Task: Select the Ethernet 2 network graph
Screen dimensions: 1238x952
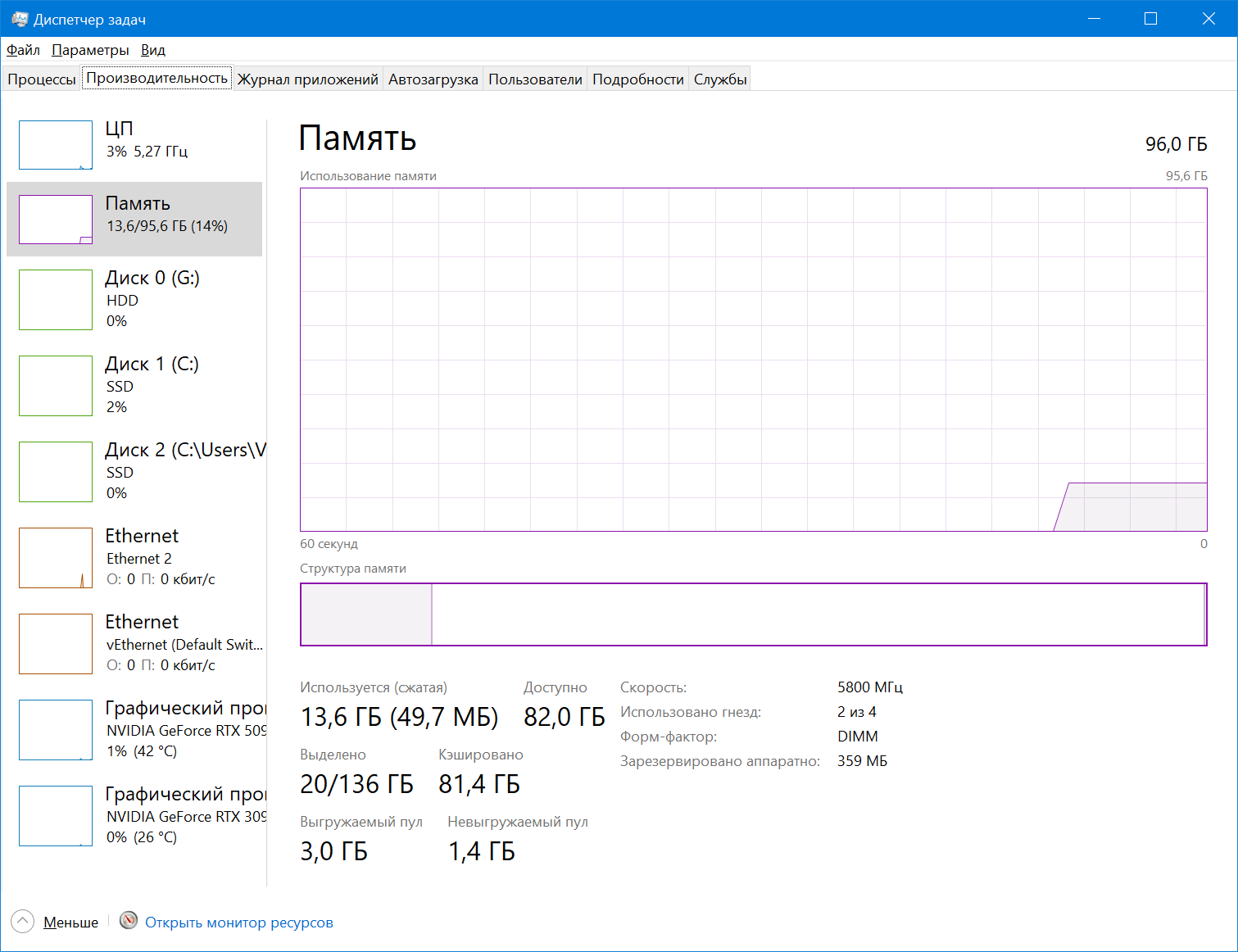Action: 56,558
